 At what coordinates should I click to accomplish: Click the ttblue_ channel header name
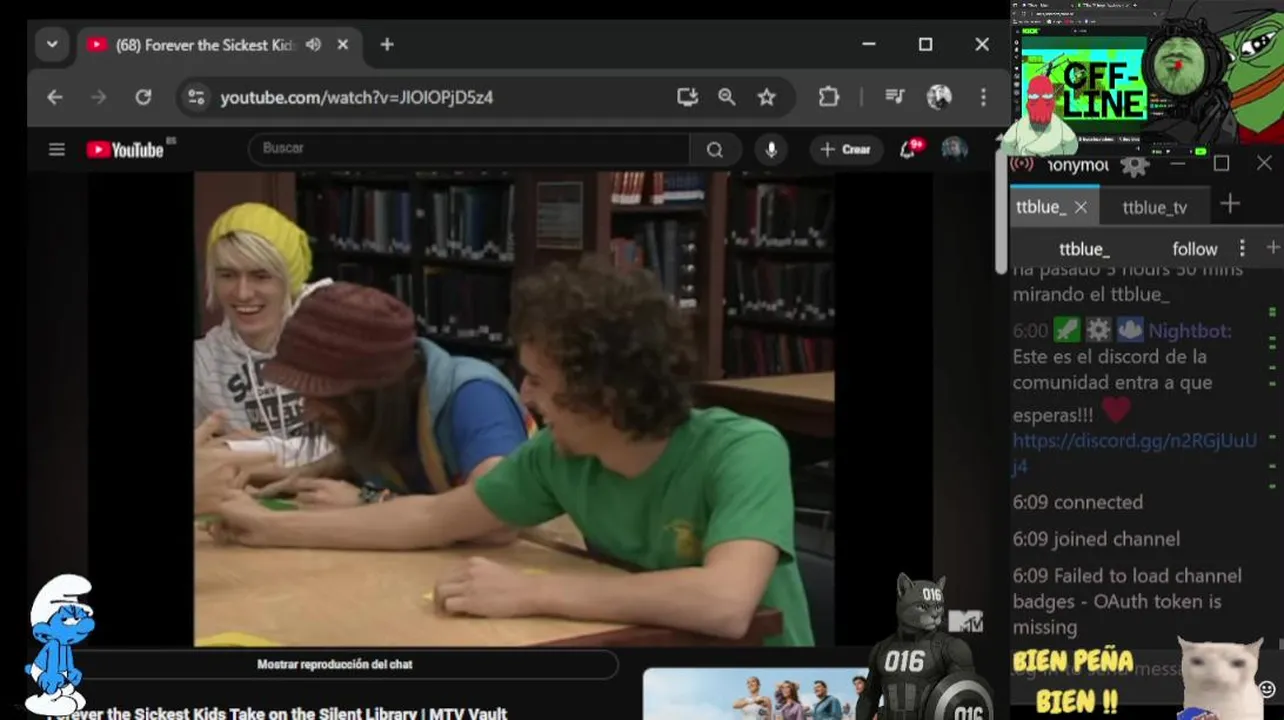coord(1085,248)
